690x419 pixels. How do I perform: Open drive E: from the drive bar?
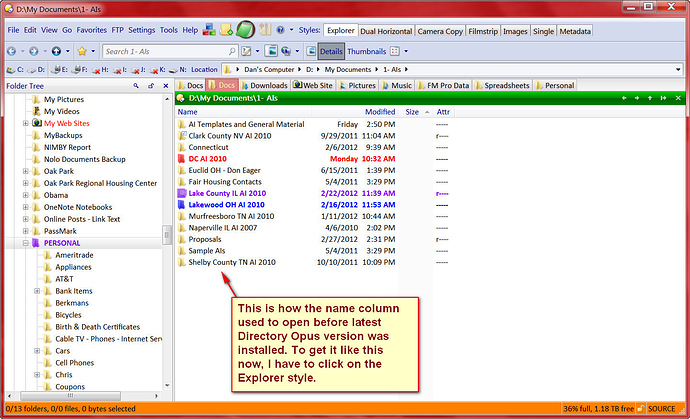60,70
